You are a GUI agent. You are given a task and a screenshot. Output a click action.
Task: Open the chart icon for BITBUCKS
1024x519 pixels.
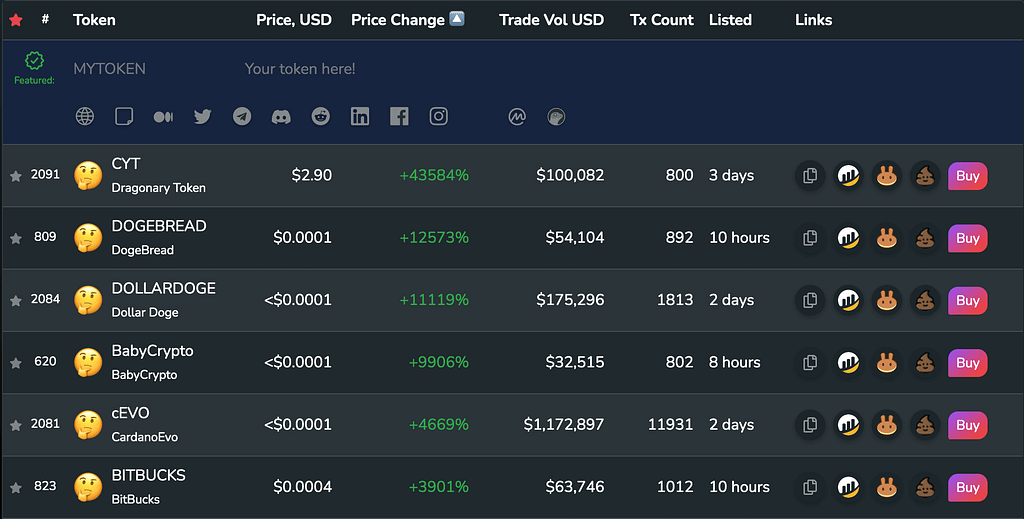(848, 487)
